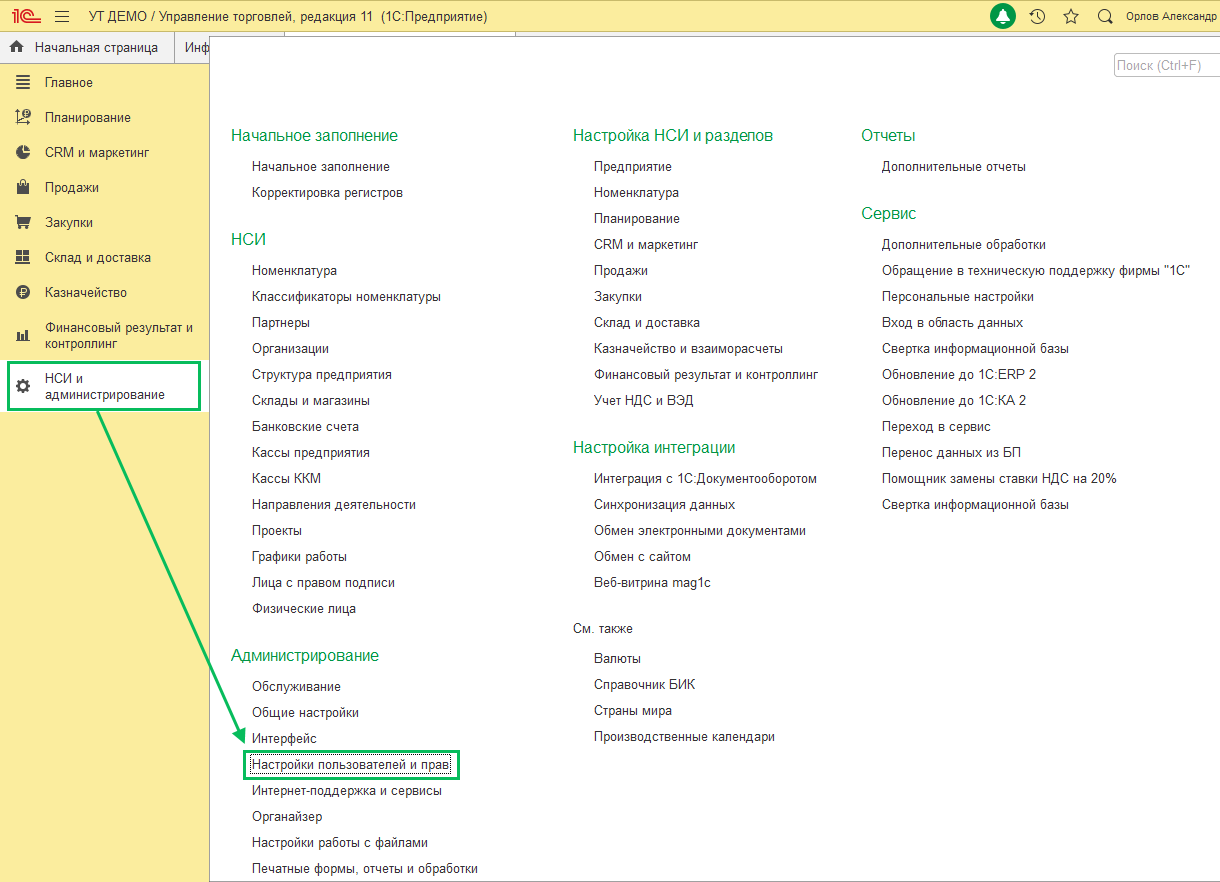Switch to the Начальная страница tab
This screenshot has width=1220, height=882.
click(87, 47)
